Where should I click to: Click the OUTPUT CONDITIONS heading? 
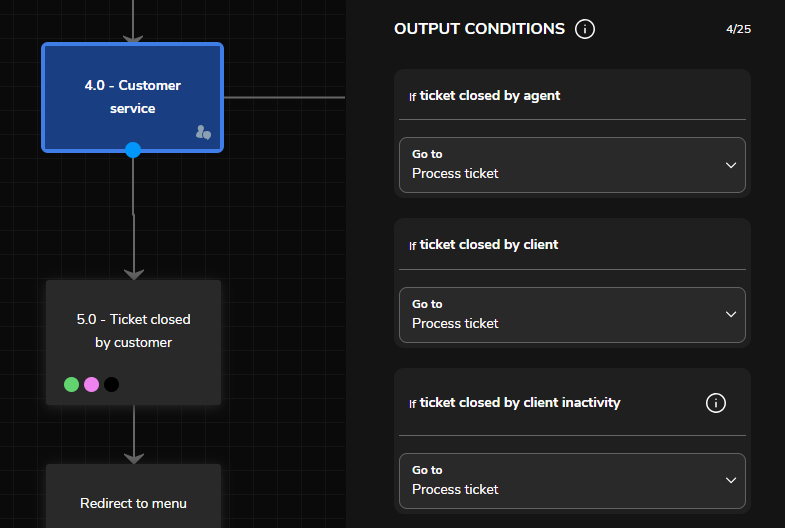coord(479,29)
